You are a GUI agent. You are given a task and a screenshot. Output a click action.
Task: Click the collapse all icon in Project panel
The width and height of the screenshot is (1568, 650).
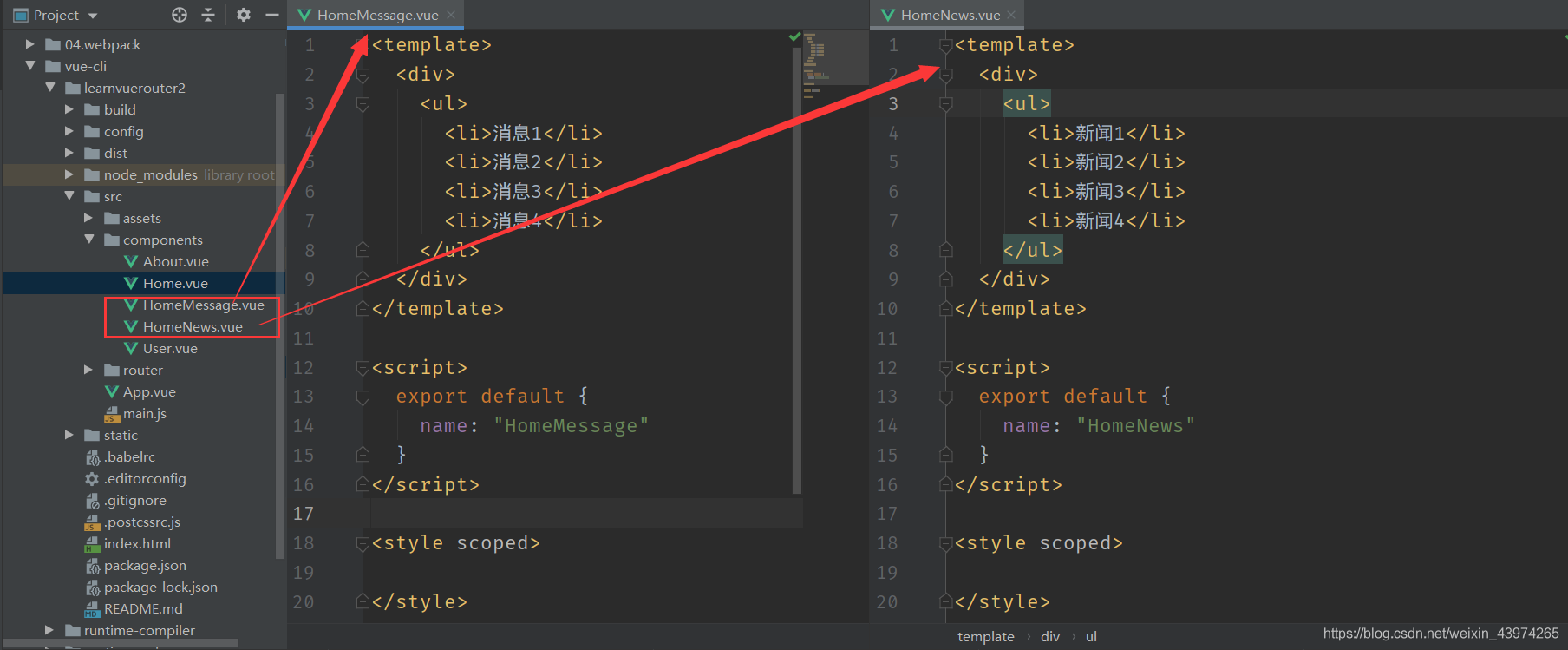pos(208,15)
